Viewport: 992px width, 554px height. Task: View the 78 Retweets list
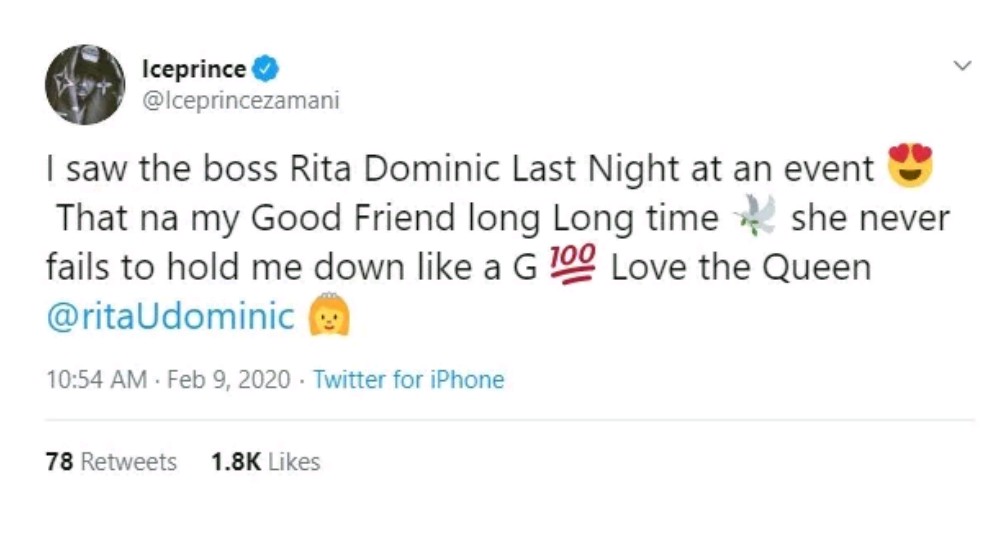point(111,462)
